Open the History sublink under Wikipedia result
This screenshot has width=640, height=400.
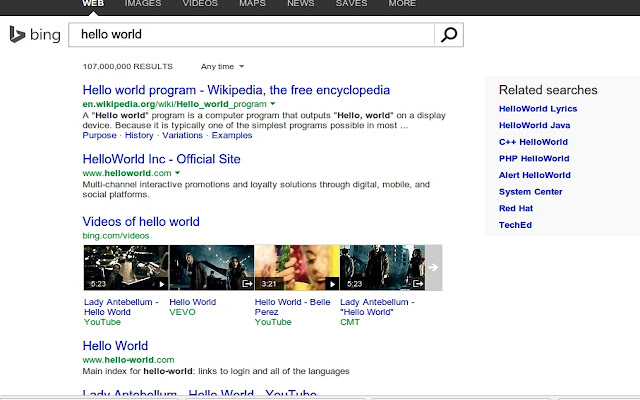click(139, 136)
